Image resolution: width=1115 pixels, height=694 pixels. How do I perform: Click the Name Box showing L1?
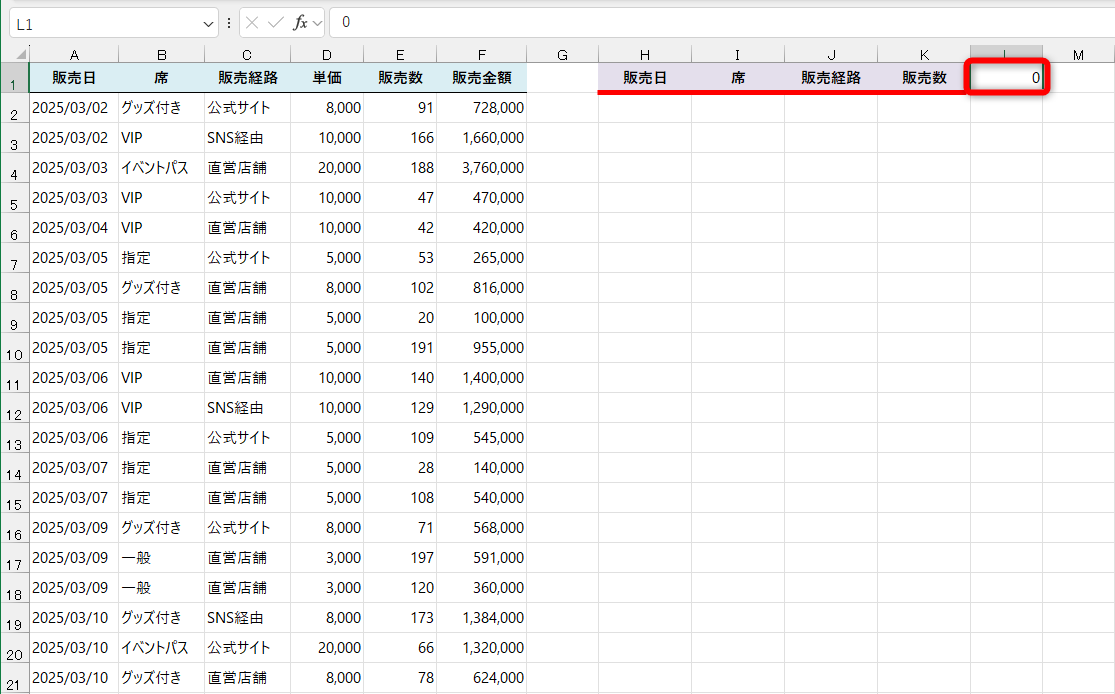pyautogui.click(x=100, y=23)
